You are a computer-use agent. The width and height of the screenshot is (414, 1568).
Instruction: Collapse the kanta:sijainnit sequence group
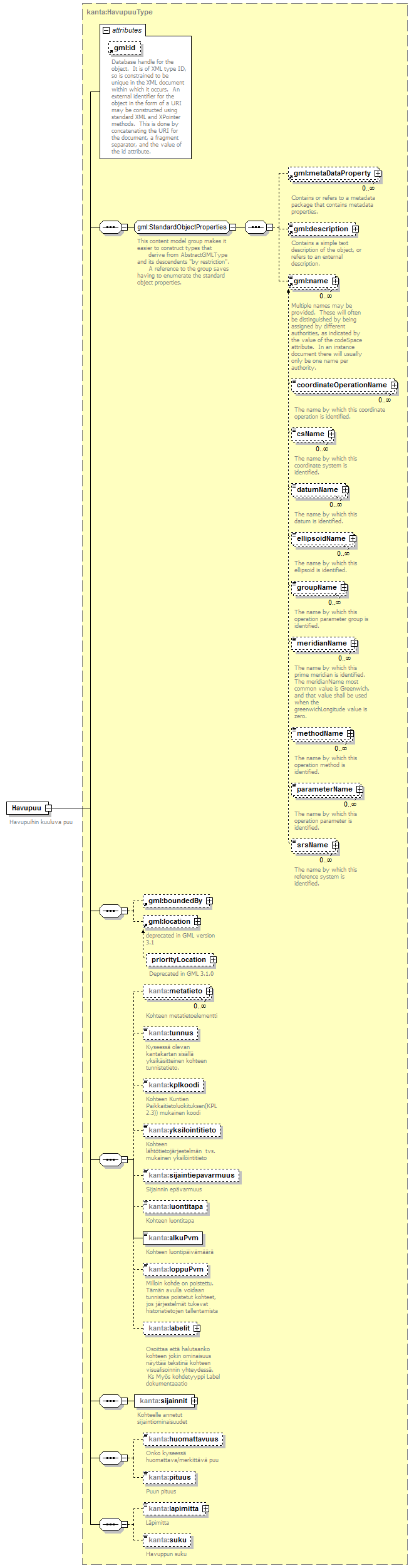(124, 1400)
